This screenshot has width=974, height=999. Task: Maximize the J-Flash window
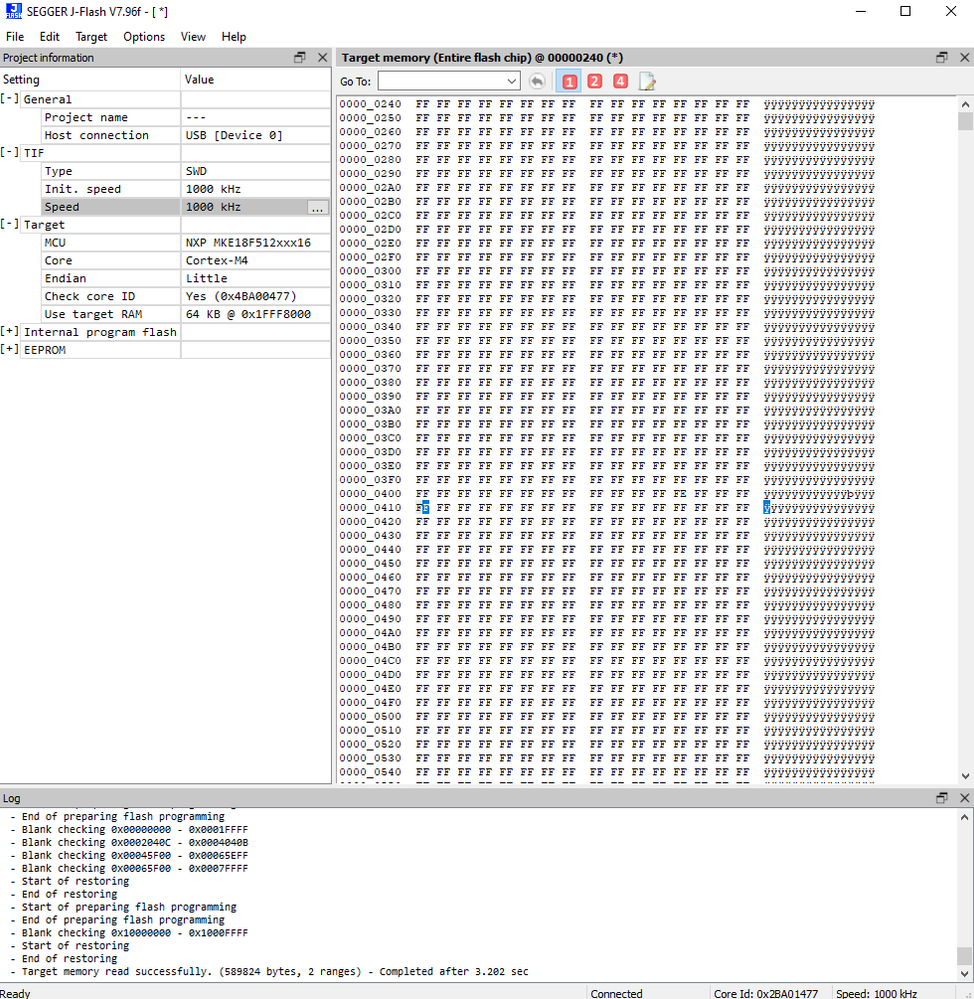coord(905,11)
